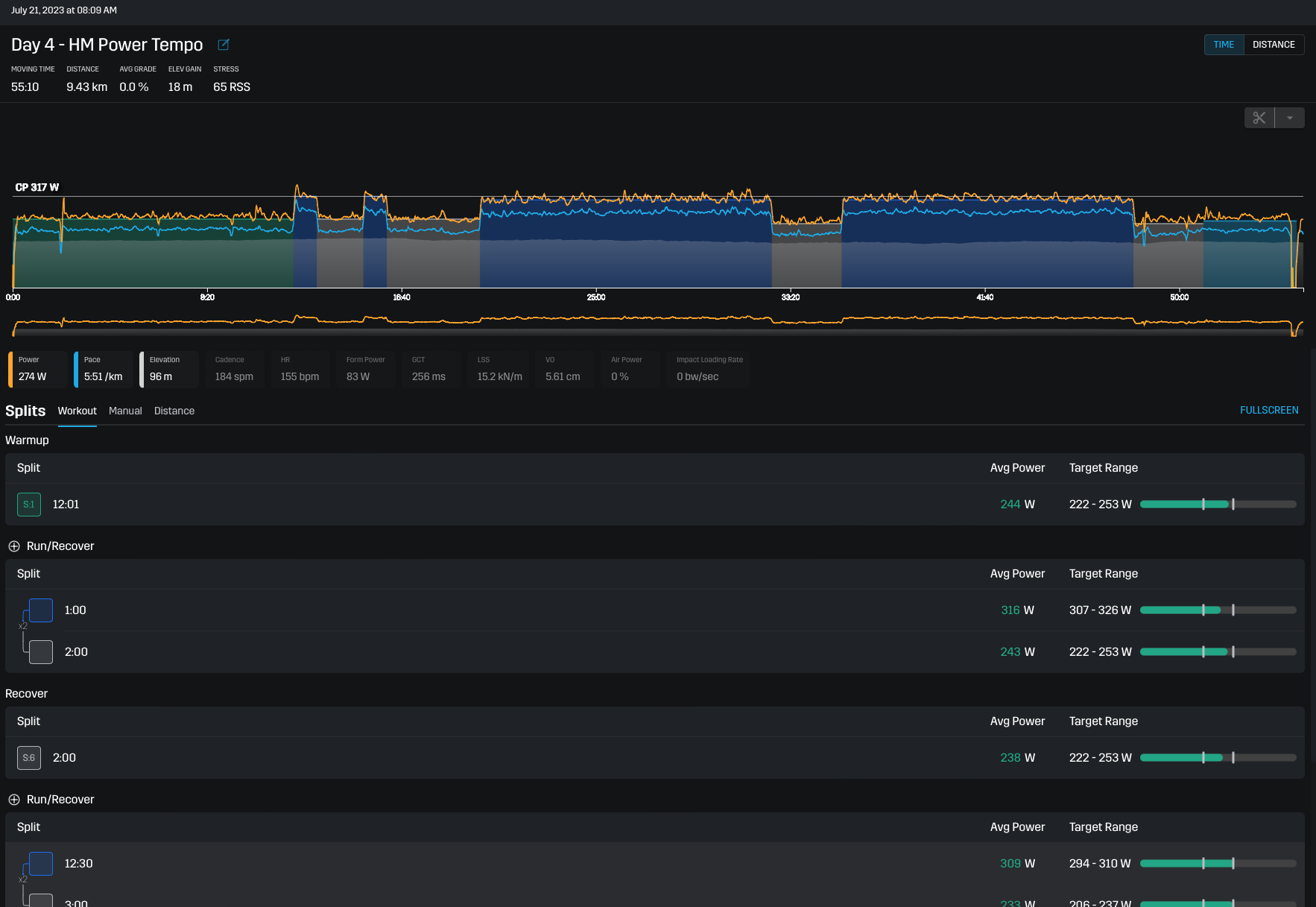
Task: Click the S:6 recover split badge
Action: point(29,758)
